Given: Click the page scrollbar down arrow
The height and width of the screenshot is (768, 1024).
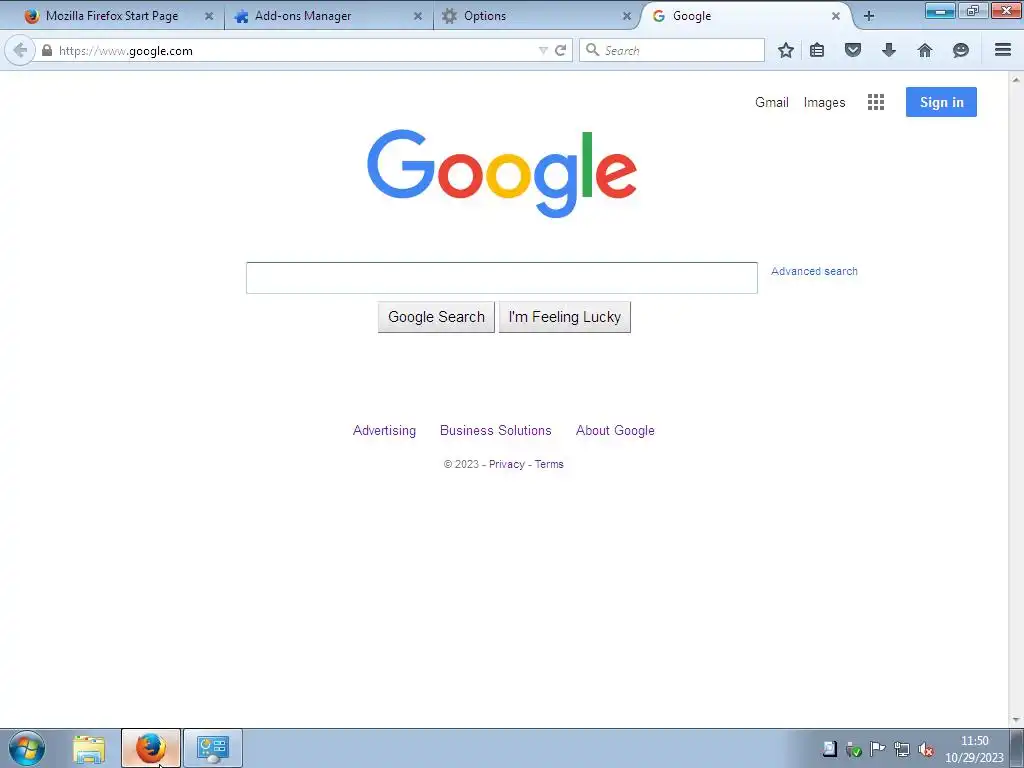Looking at the screenshot, I should 1016,720.
